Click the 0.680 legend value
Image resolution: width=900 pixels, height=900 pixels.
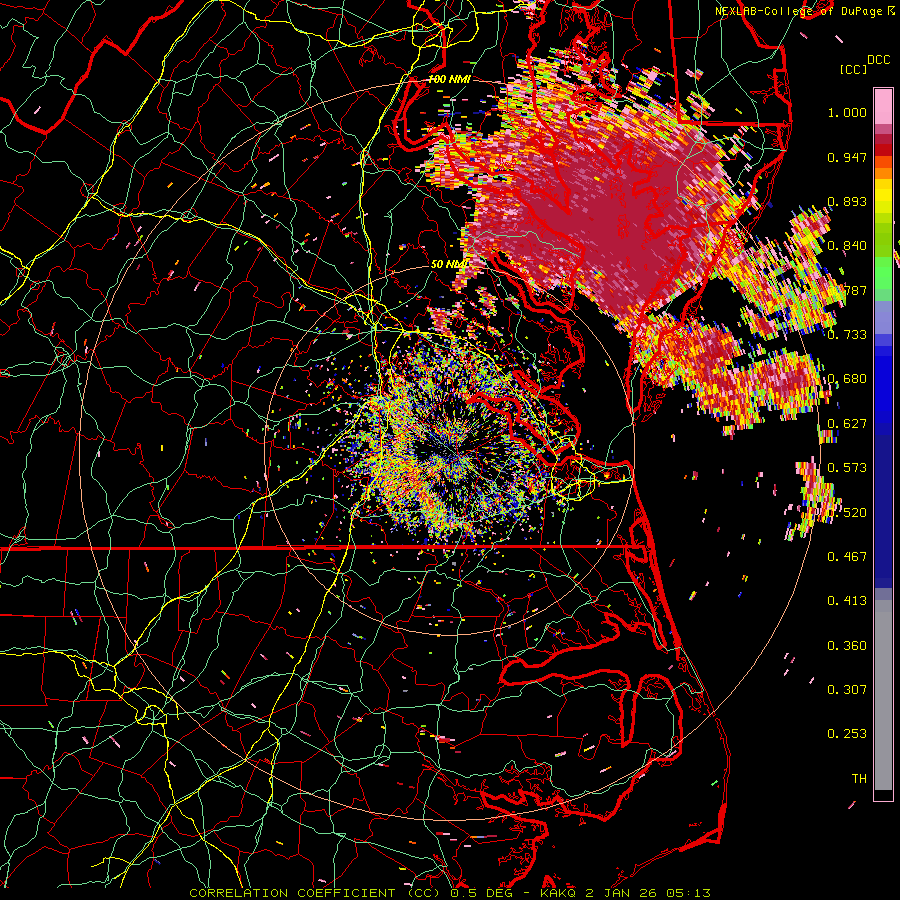coord(847,379)
